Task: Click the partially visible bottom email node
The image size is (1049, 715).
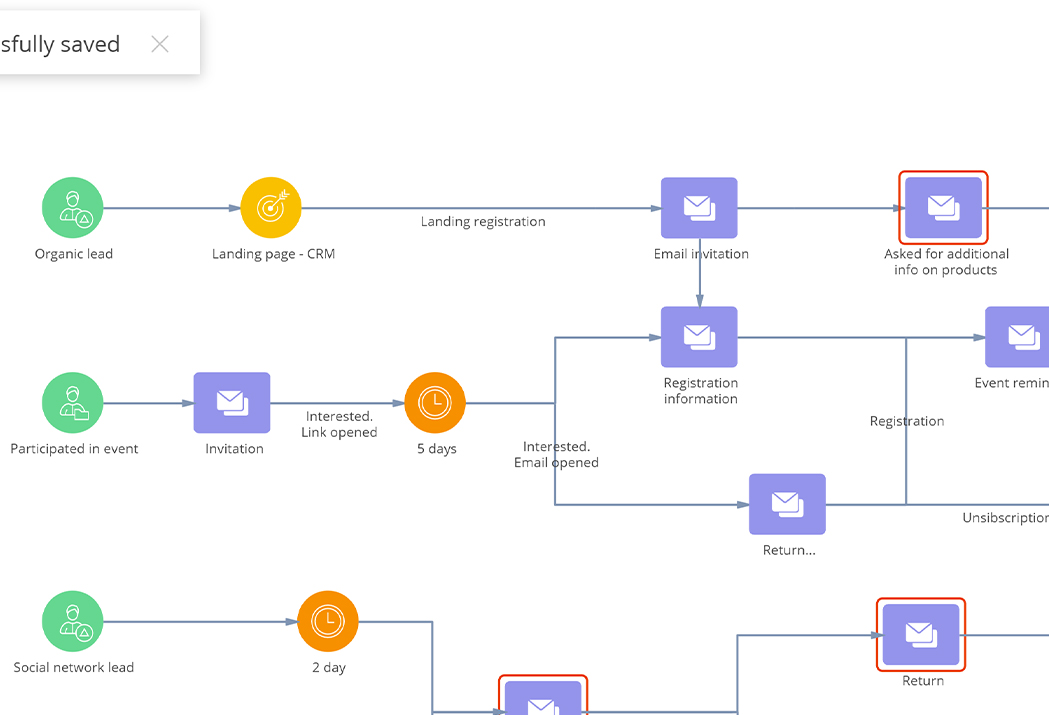Action: 543,699
